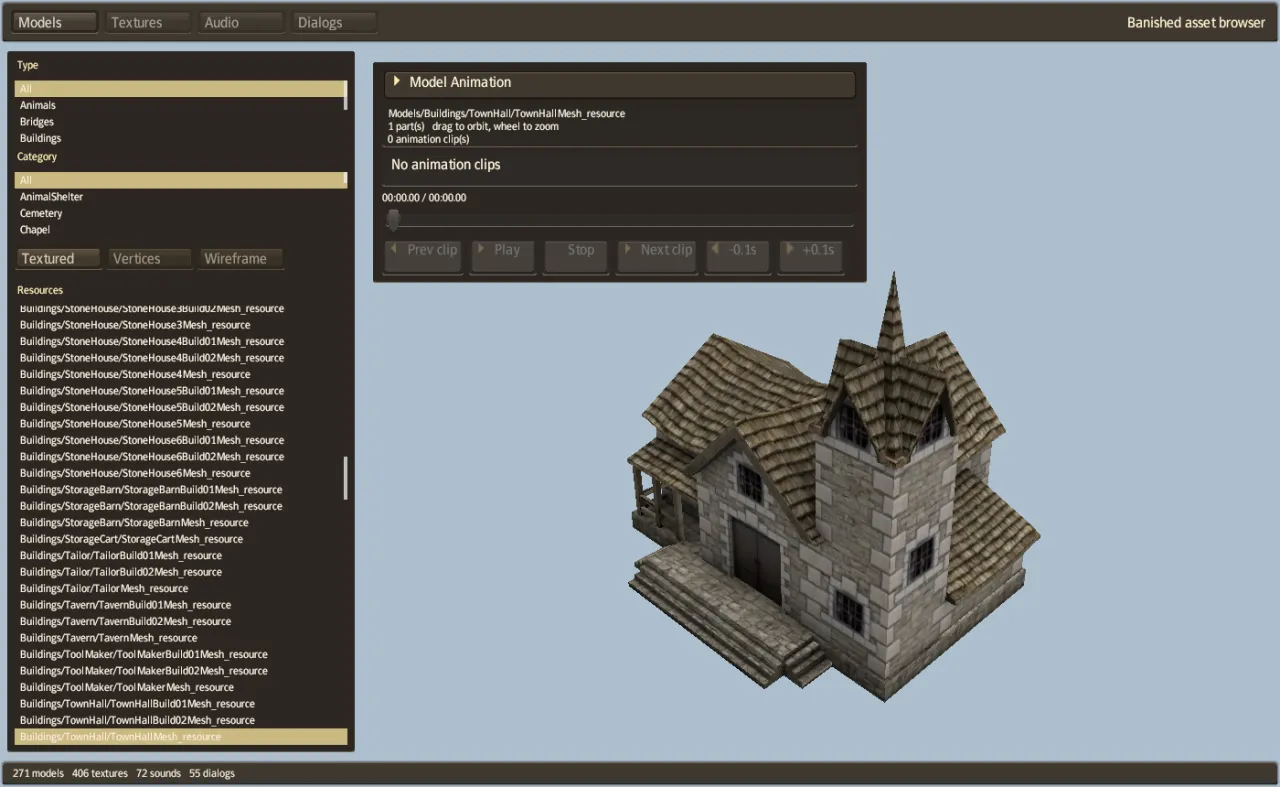Select TownHallBuild01Mesh_resource entry

[x=180, y=704]
